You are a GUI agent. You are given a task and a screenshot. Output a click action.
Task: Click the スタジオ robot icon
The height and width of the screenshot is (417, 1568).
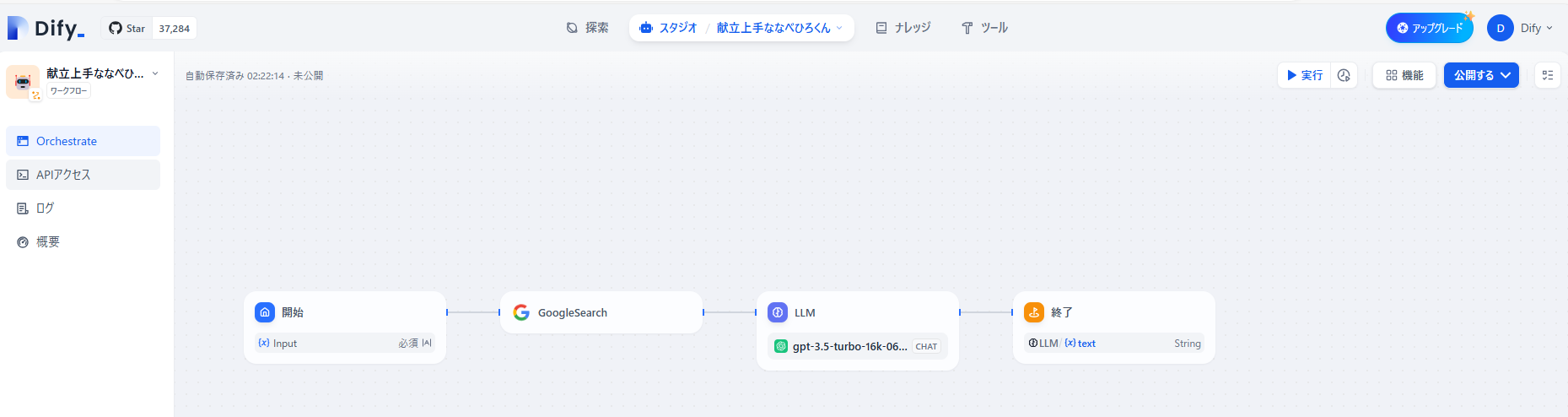646,28
